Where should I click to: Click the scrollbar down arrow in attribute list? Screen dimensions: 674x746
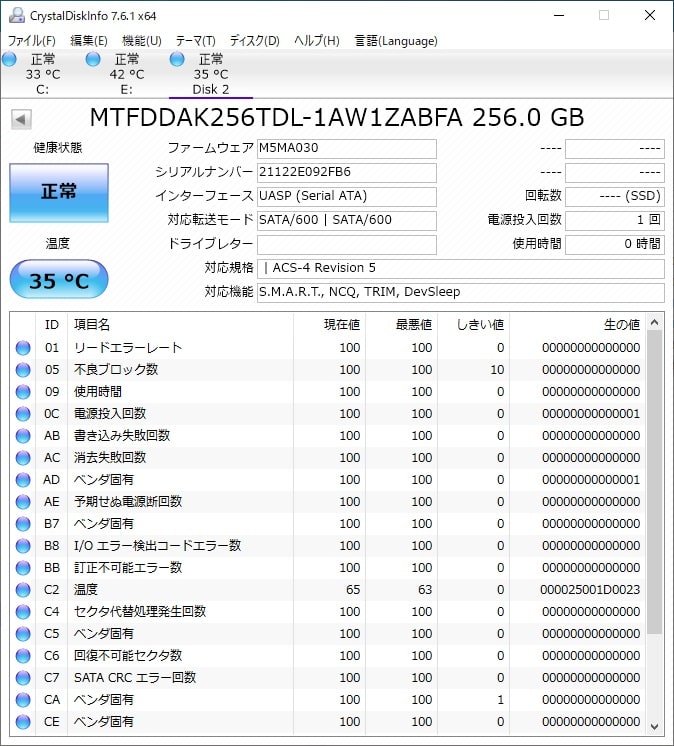click(x=654, y=726)
